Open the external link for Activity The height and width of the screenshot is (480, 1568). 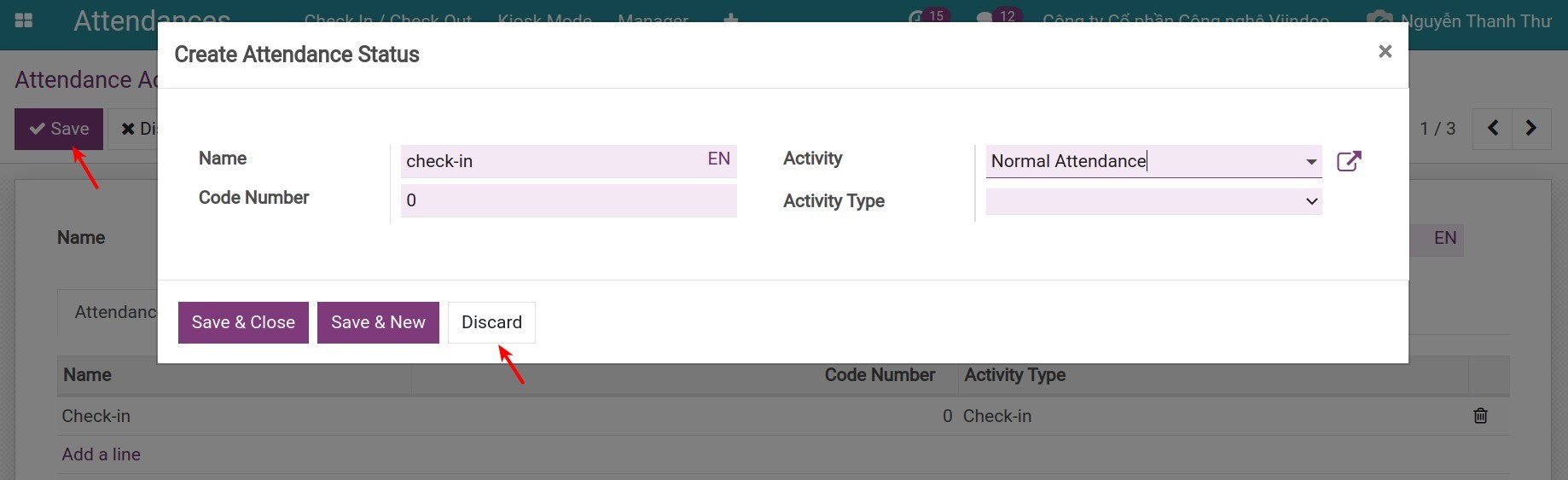coord(1349,161)
